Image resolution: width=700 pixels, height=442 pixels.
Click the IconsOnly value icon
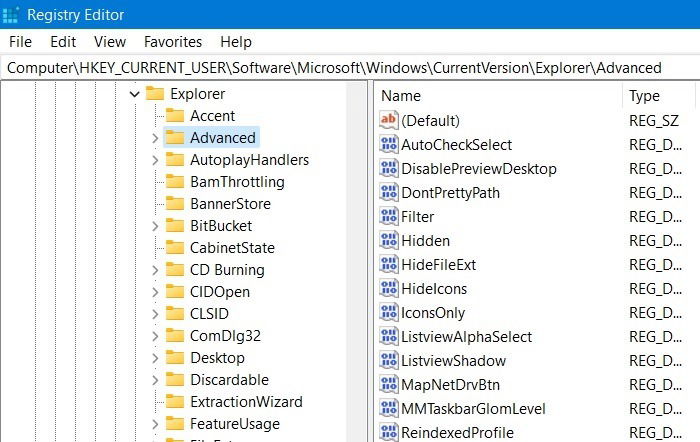[x=388, y=312]
